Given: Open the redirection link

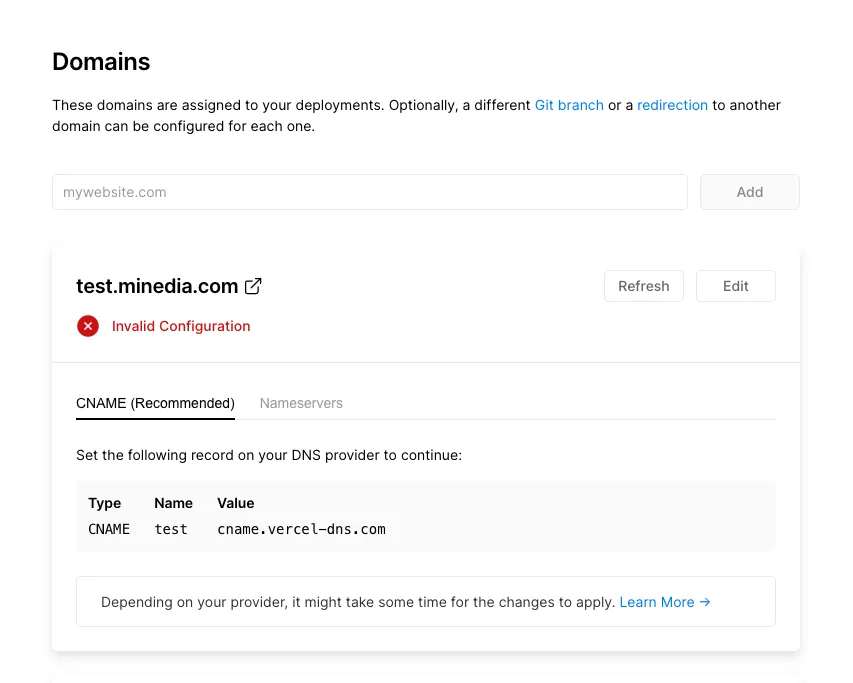Looking at the screenshot, I should click(672, 105).
